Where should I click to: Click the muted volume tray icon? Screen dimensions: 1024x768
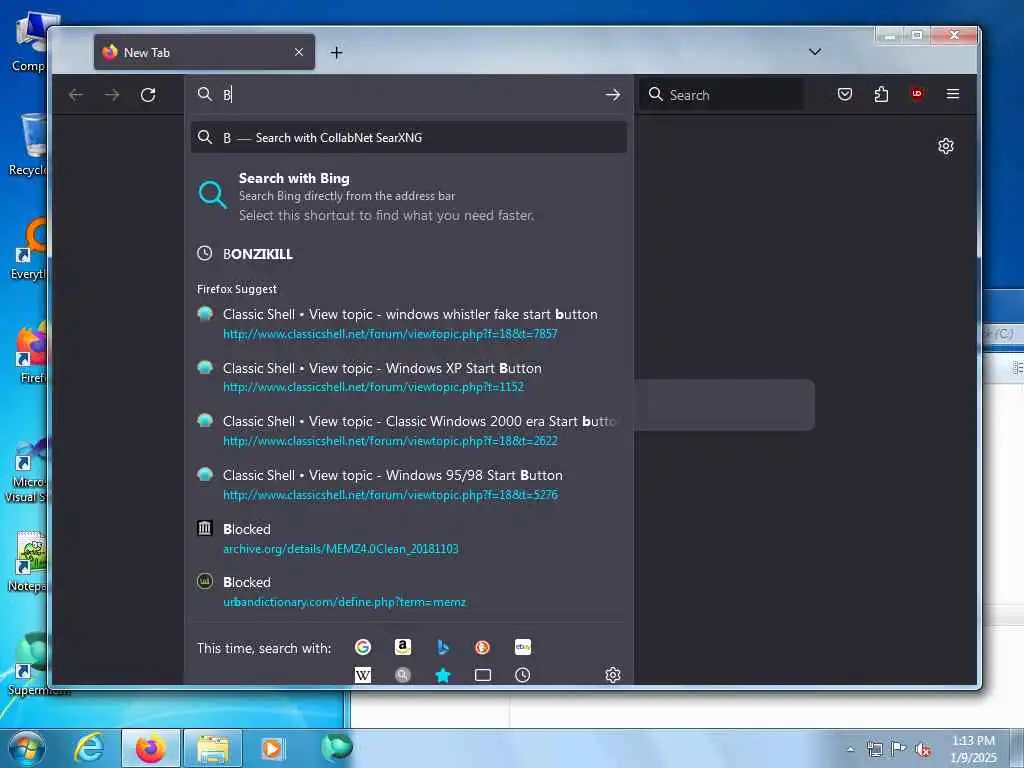click(x=923, y=749)
